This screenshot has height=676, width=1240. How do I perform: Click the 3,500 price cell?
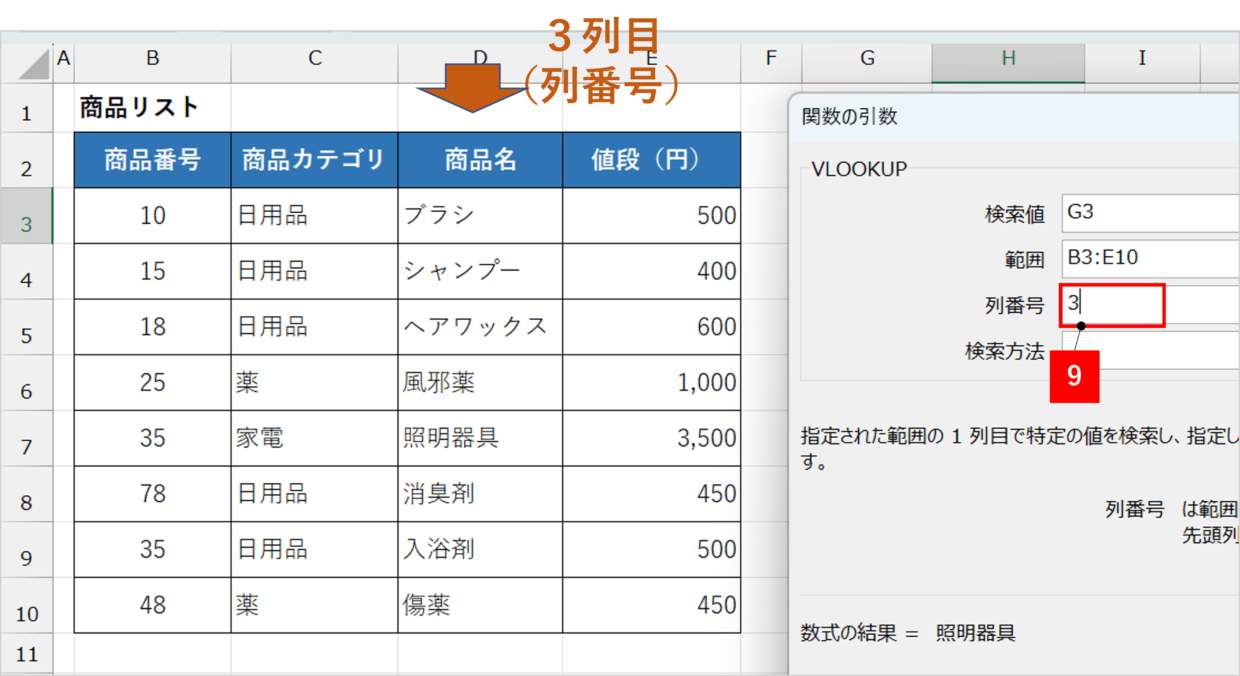click(651, 438)
